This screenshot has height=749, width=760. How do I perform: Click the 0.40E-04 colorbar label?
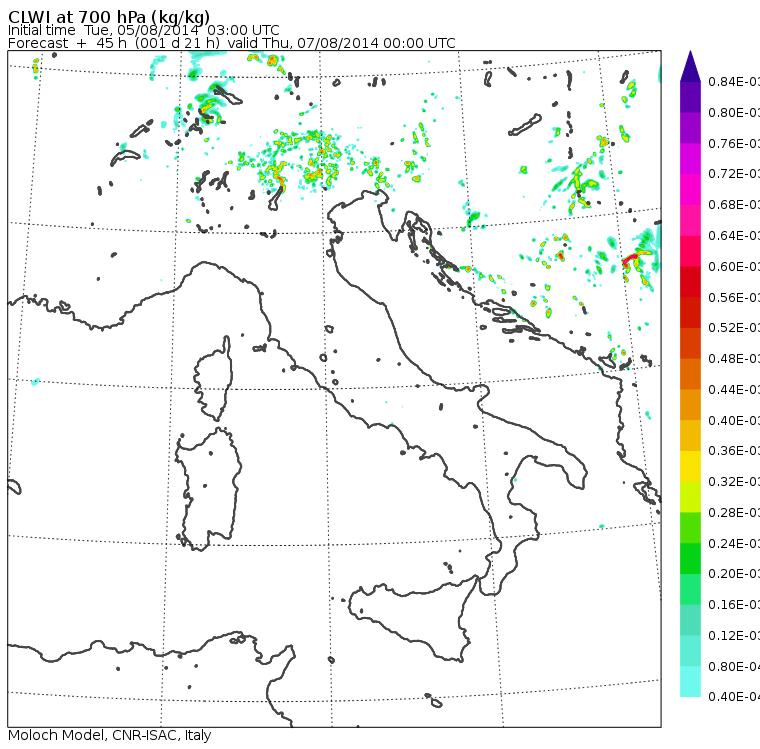pyautogui.click(x=734, y=697)
